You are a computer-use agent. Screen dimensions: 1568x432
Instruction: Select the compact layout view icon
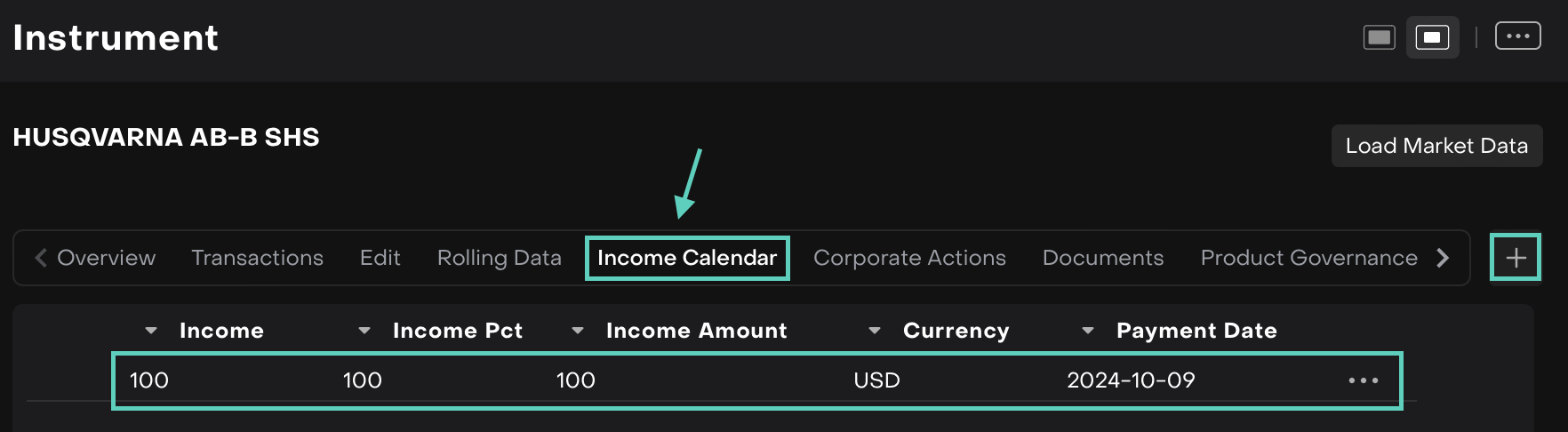pyautogui.click(x=1432, y=37)
